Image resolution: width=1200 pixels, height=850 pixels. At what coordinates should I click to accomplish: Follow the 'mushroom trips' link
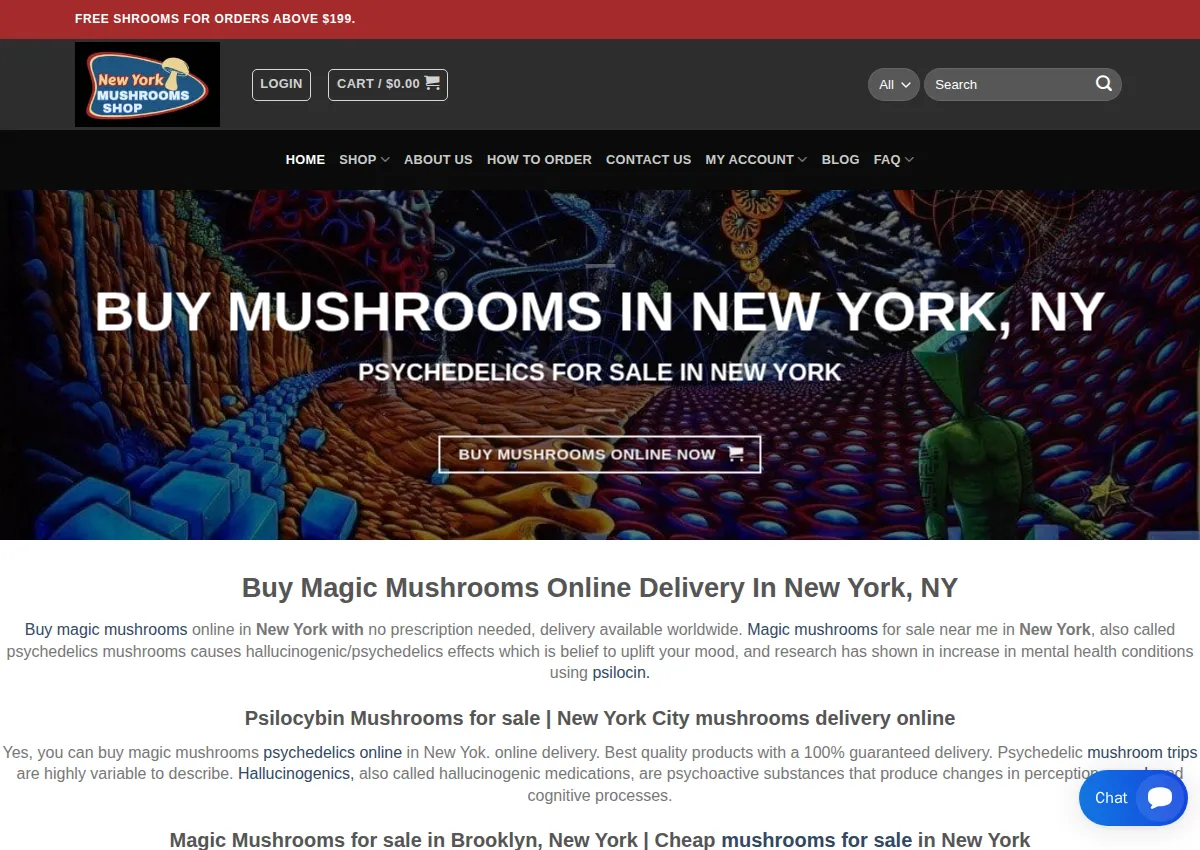1142,752
